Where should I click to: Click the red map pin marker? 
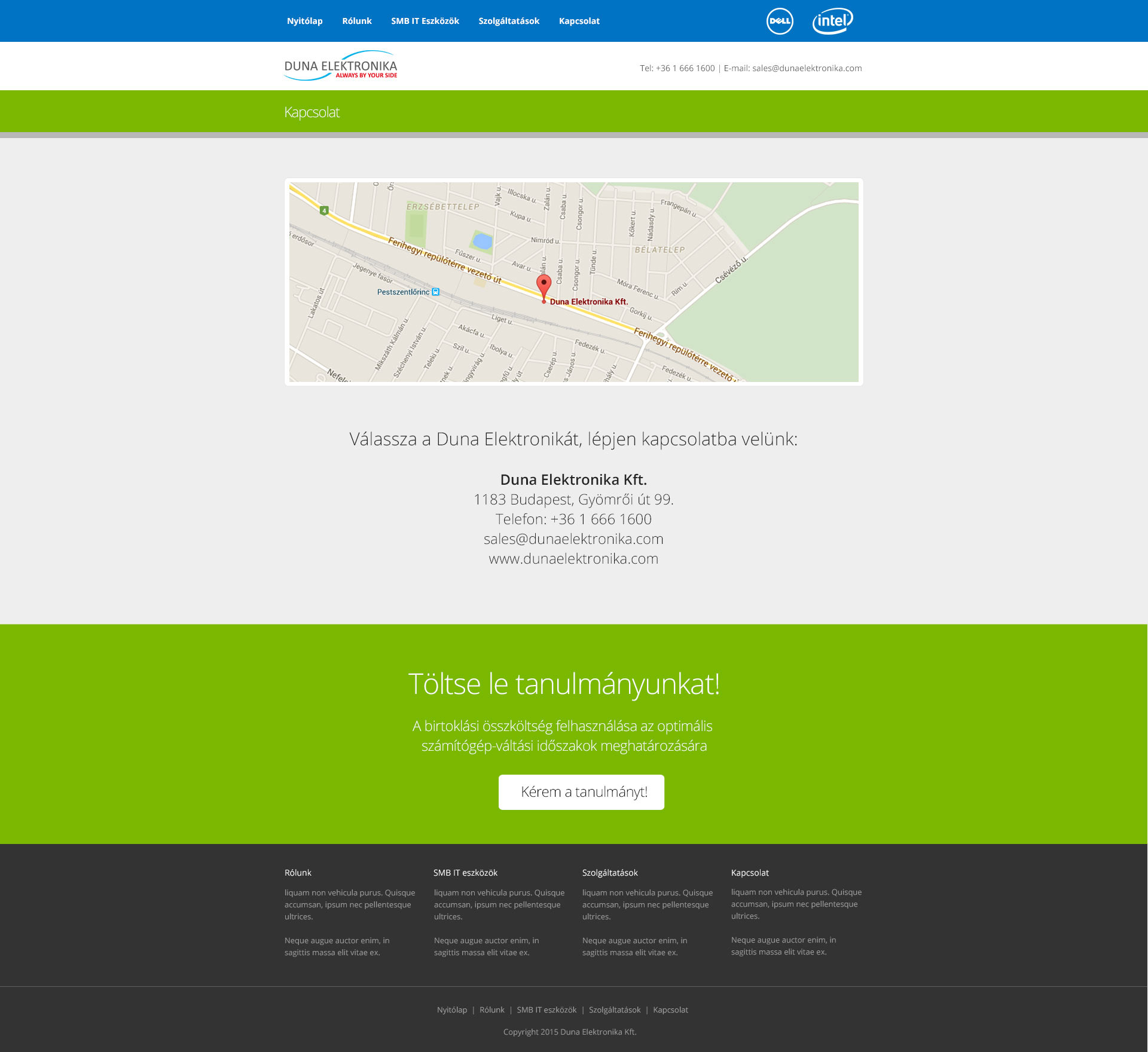[x=544, y=288]
